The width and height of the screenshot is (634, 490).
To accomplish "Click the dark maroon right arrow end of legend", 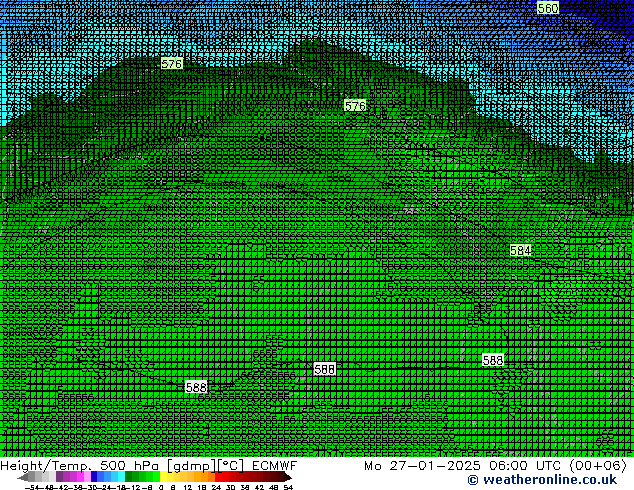I will (288, 477).
